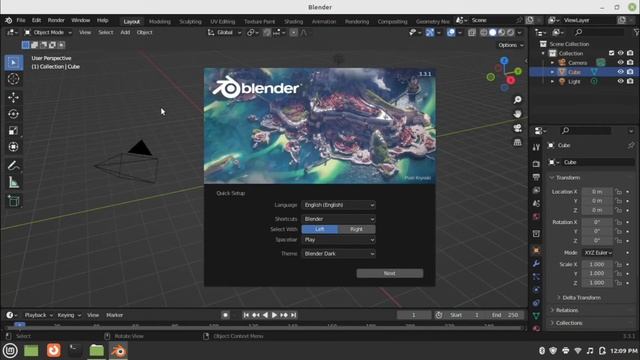Open the Spacebar action dropdown

click(338, 240)
